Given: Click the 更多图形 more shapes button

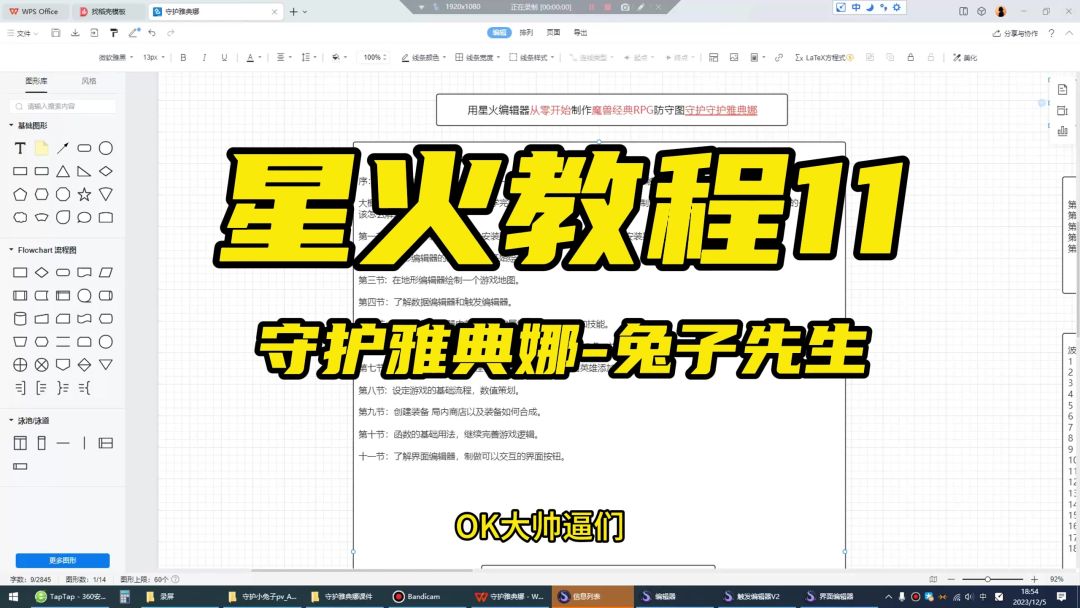Looking at the screenshot, I should click(62, 561).
